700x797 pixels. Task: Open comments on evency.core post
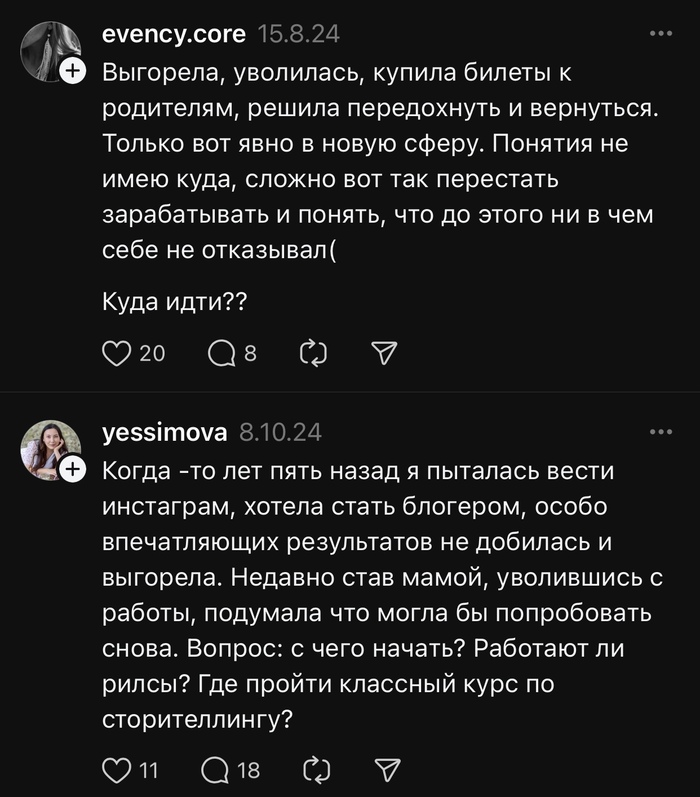click(x=219, y=352)
